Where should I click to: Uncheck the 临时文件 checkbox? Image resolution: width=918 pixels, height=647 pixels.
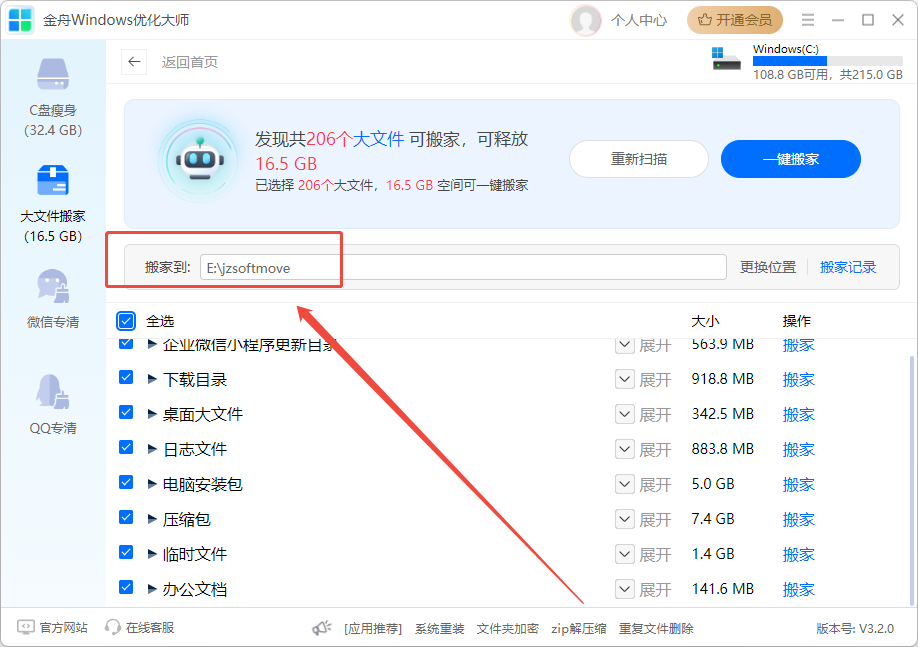(126, 552)
